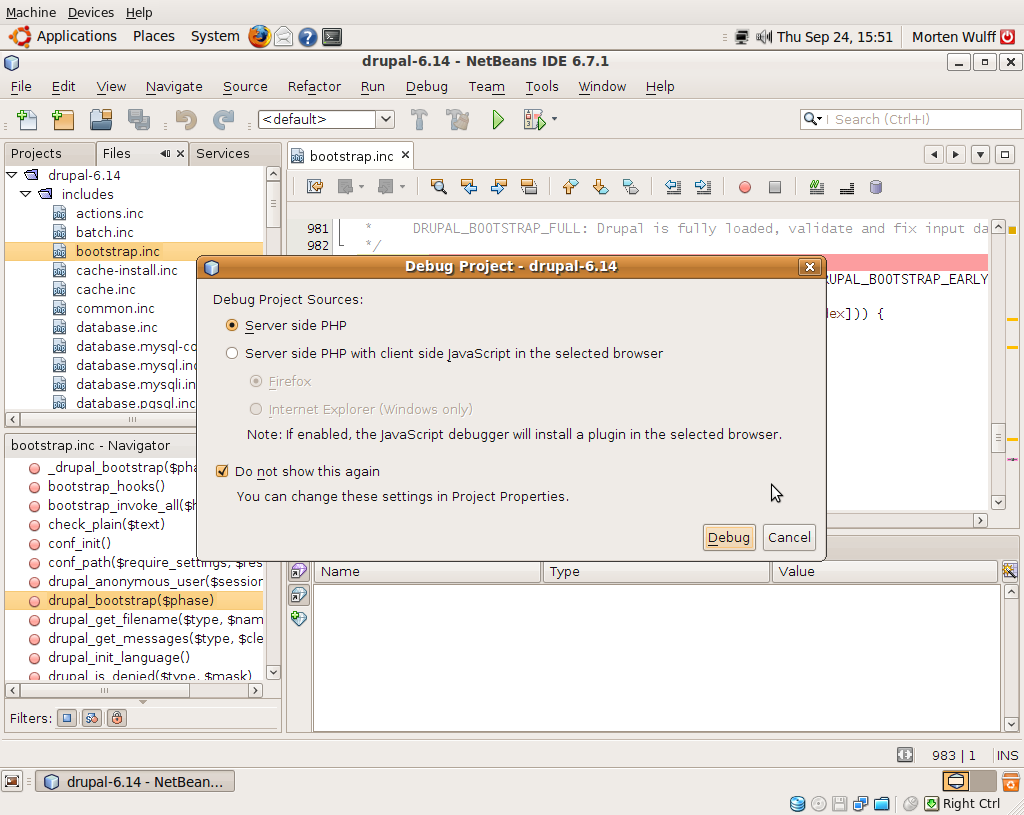The image size is (1024, 815).
Task: Select cache.inc in the Files tree
Action: click(x=105, y=289)
